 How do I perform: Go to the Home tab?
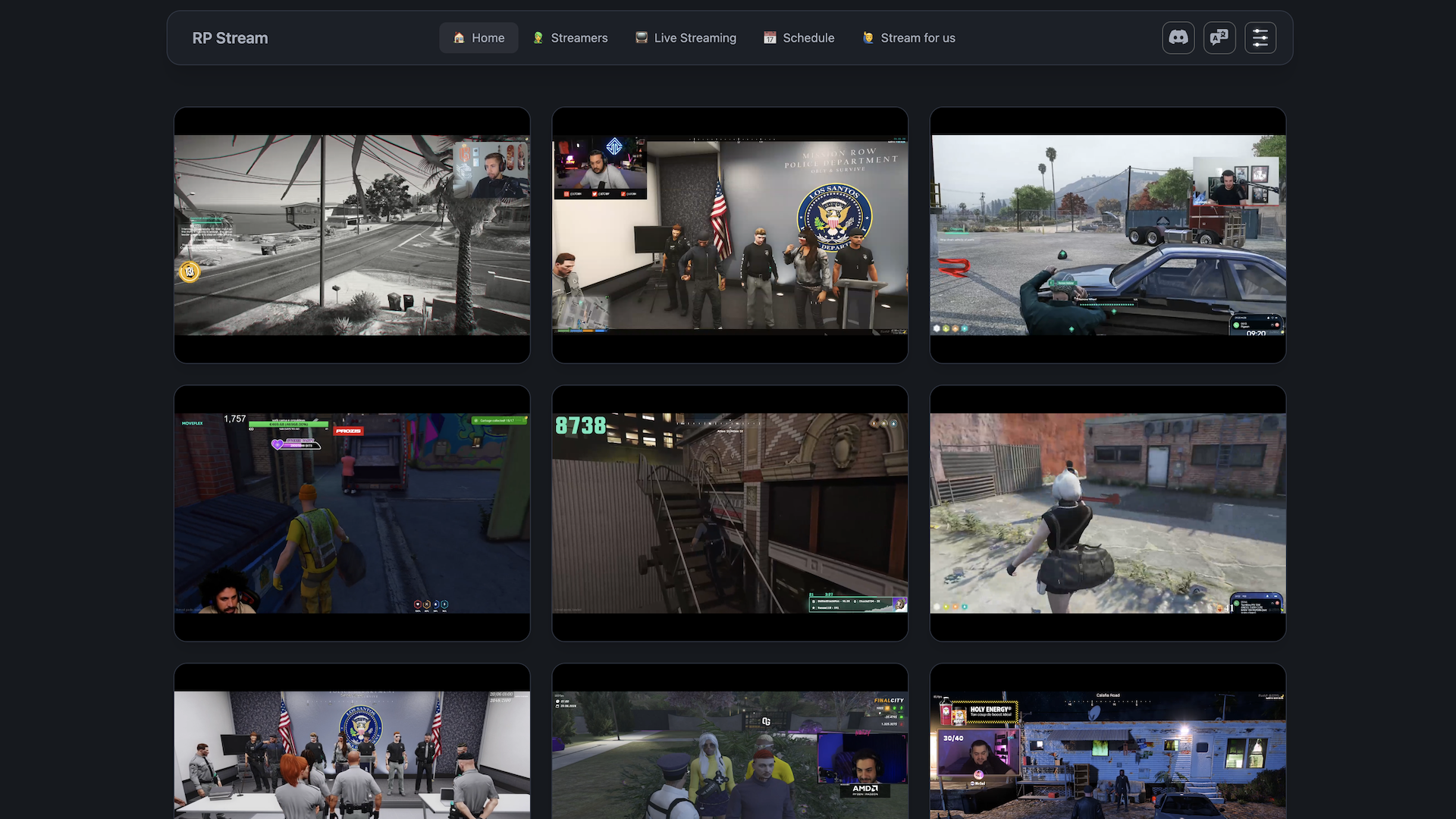(488, 38)
